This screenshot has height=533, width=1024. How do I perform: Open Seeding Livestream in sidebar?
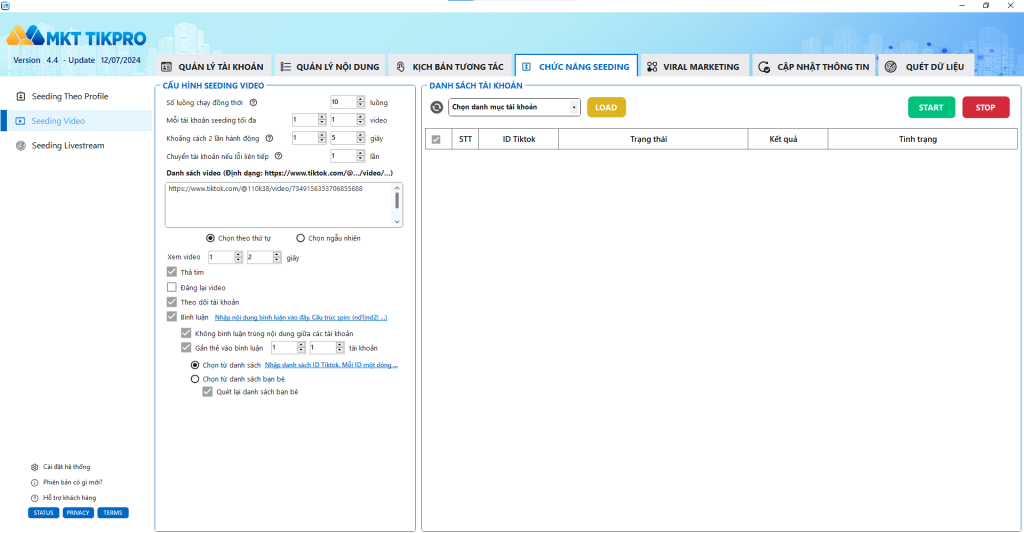pyautogui.click(x=76, y=146)
